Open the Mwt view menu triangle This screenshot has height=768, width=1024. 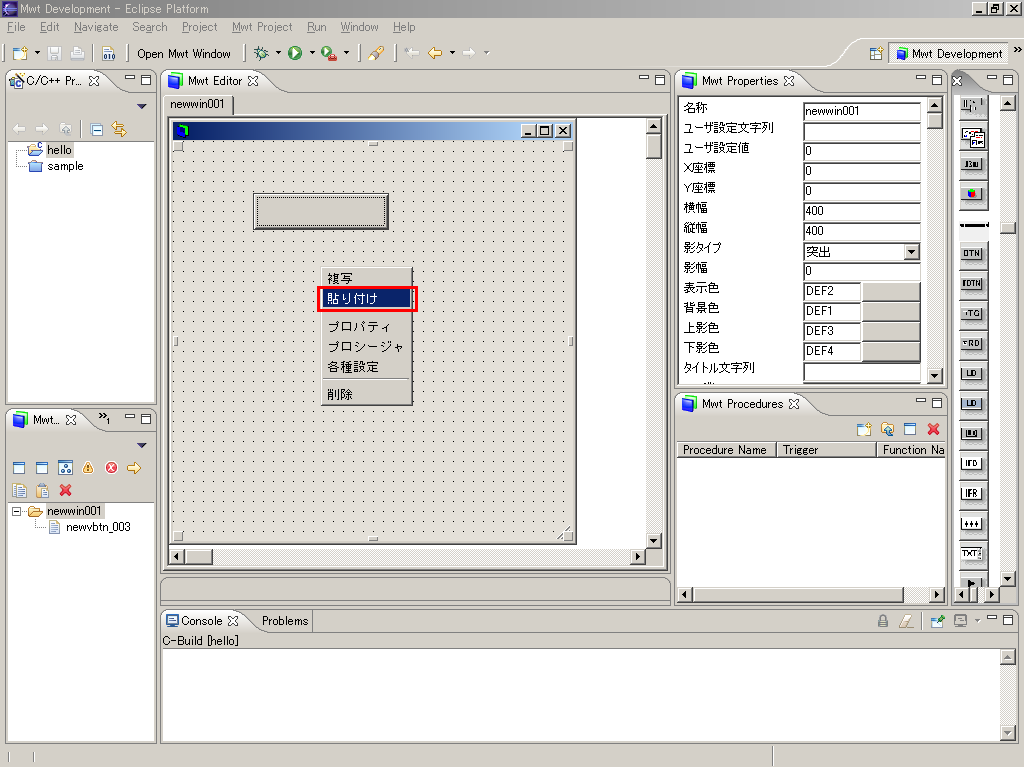pyautogui.click(x=142, y=445)
